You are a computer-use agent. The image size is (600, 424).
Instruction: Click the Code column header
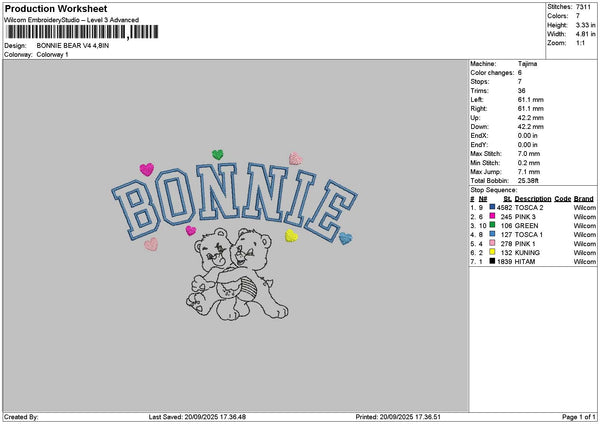(x=562, y=198)
